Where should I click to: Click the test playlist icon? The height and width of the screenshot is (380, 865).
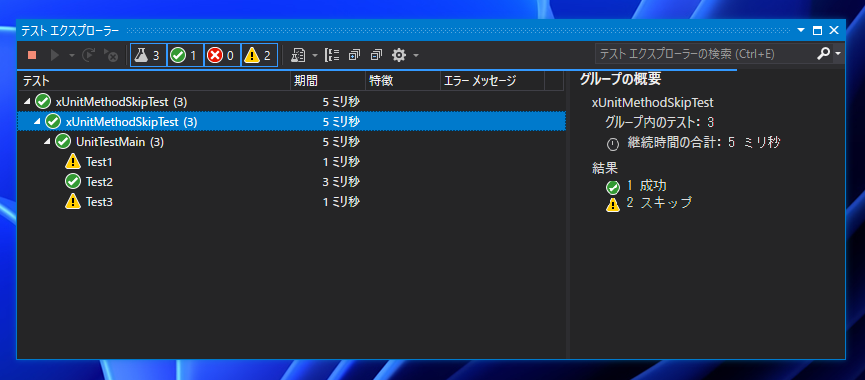tap(298, 55)
